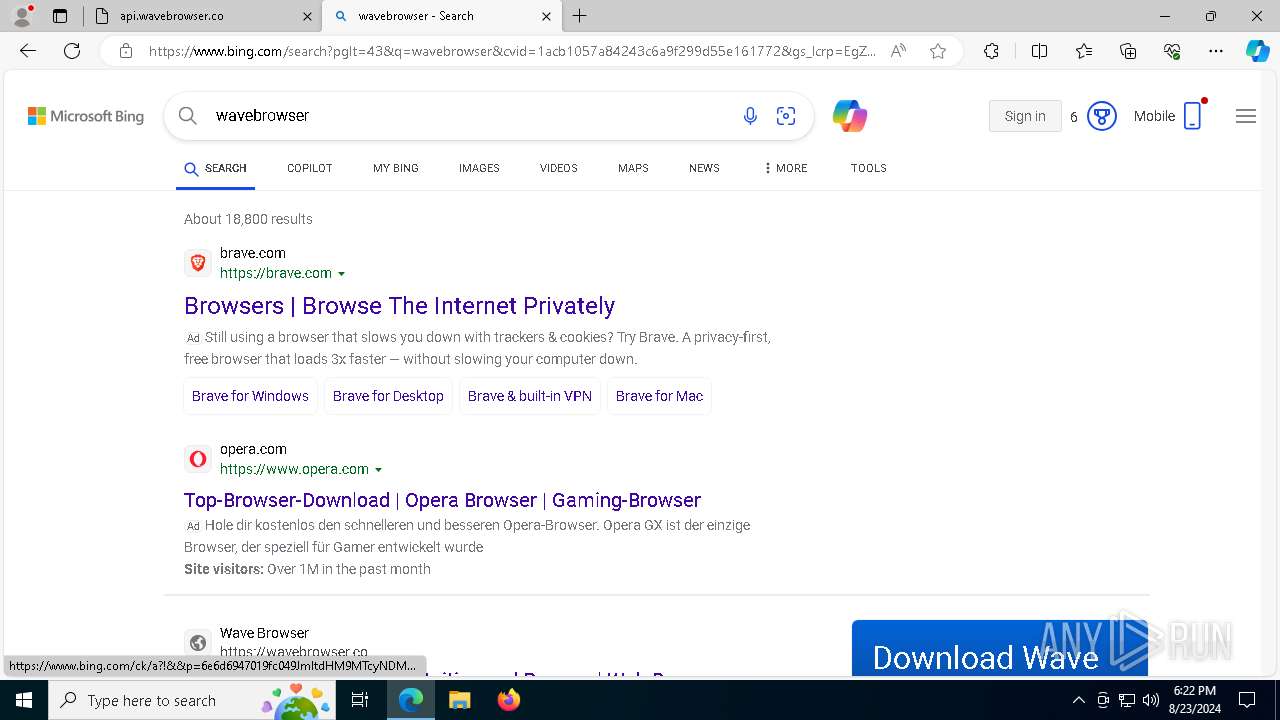
Task: Open the Mobile phone icon
Action: (1192, 116)
